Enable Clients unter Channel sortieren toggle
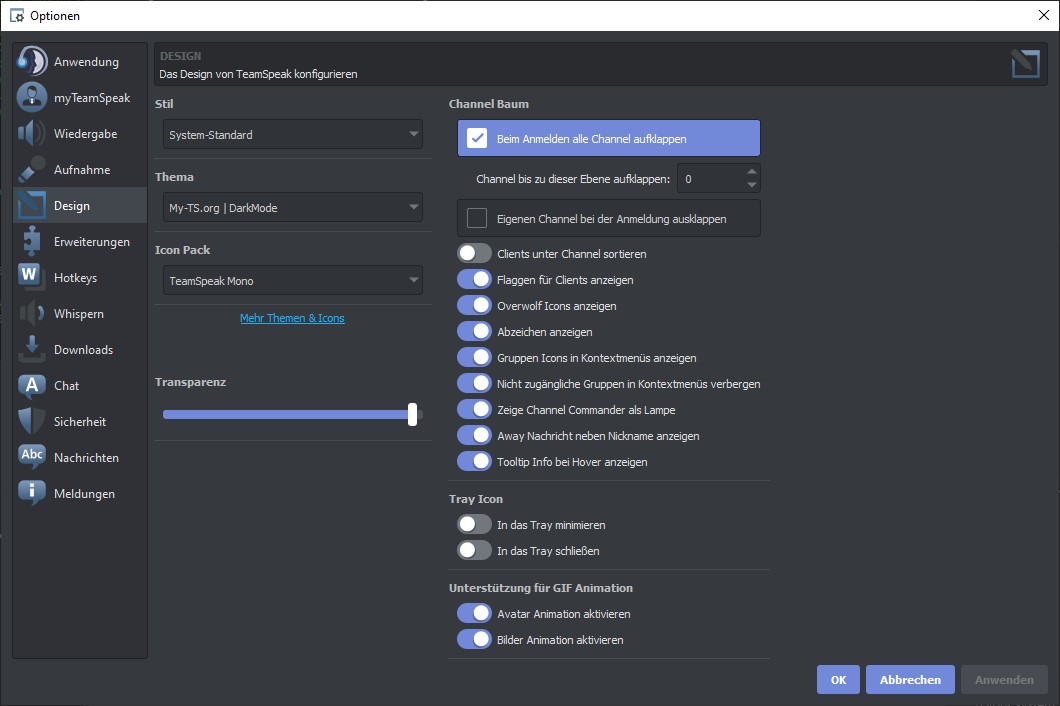The height and width of the screenshot is (706, 1060). 475,254
